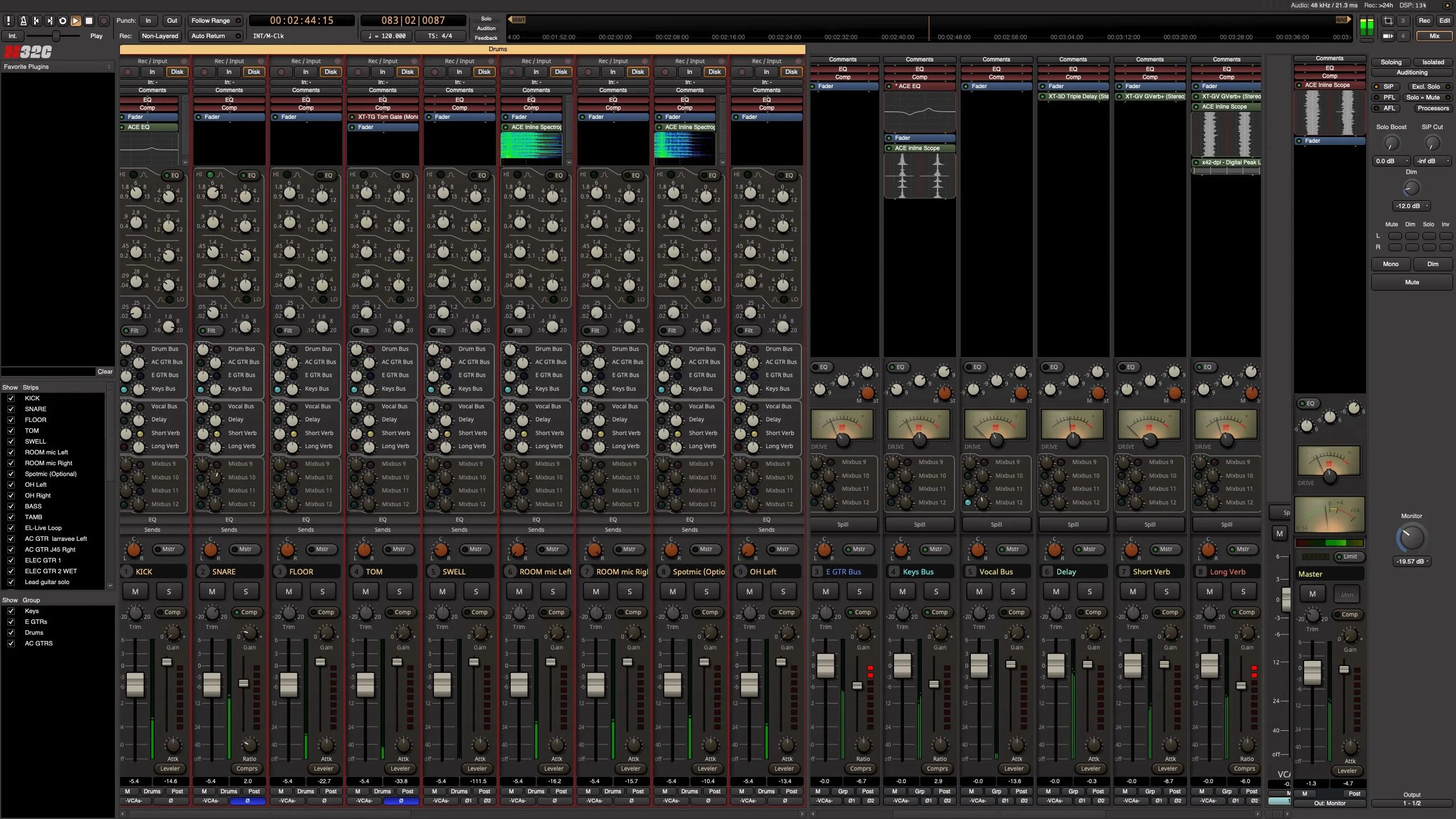The height and width of the screenshot is (819, 1456).
Task: Open the -12.0 dB Dim level dropdown
Action: pyautogui.click(x=1411, y=206)
